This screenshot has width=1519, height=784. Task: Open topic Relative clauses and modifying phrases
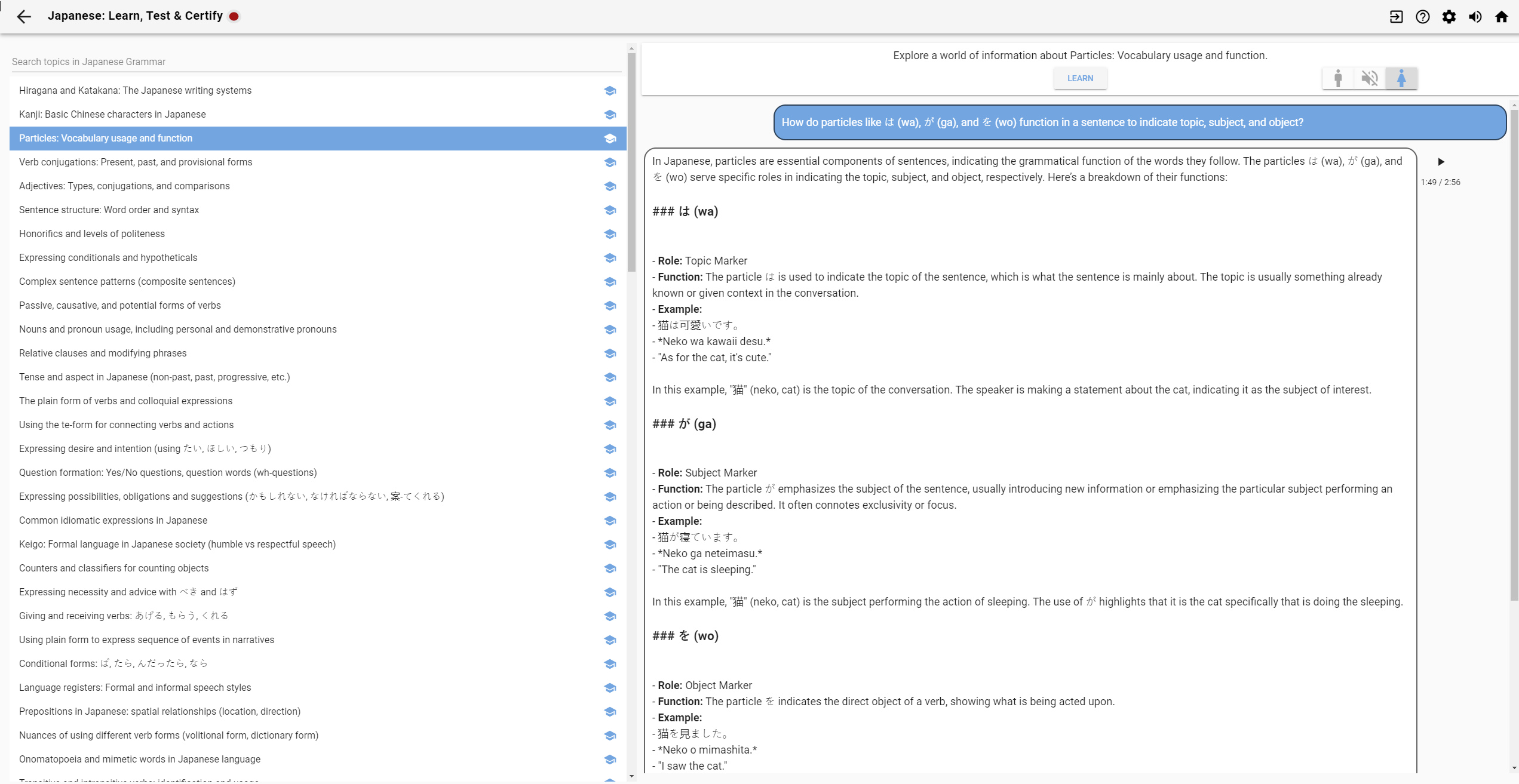point(318,353)
